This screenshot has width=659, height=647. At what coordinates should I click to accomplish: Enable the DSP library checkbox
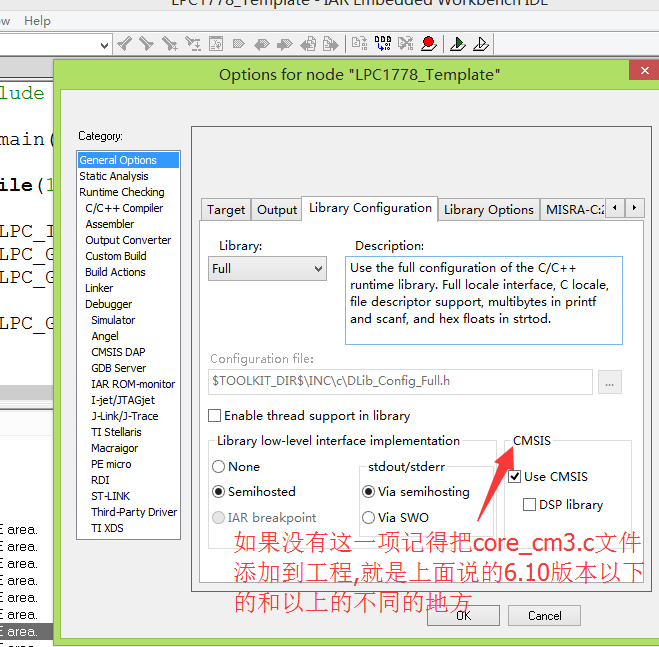click(530, 504)
